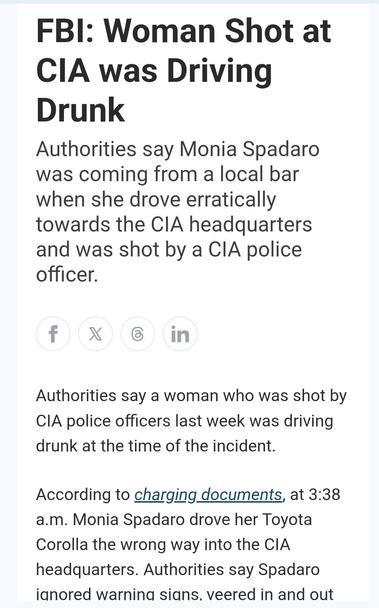Click 'drunk at the time of the incident'
The width and height of the screenshot is (379, 608).
155,446
